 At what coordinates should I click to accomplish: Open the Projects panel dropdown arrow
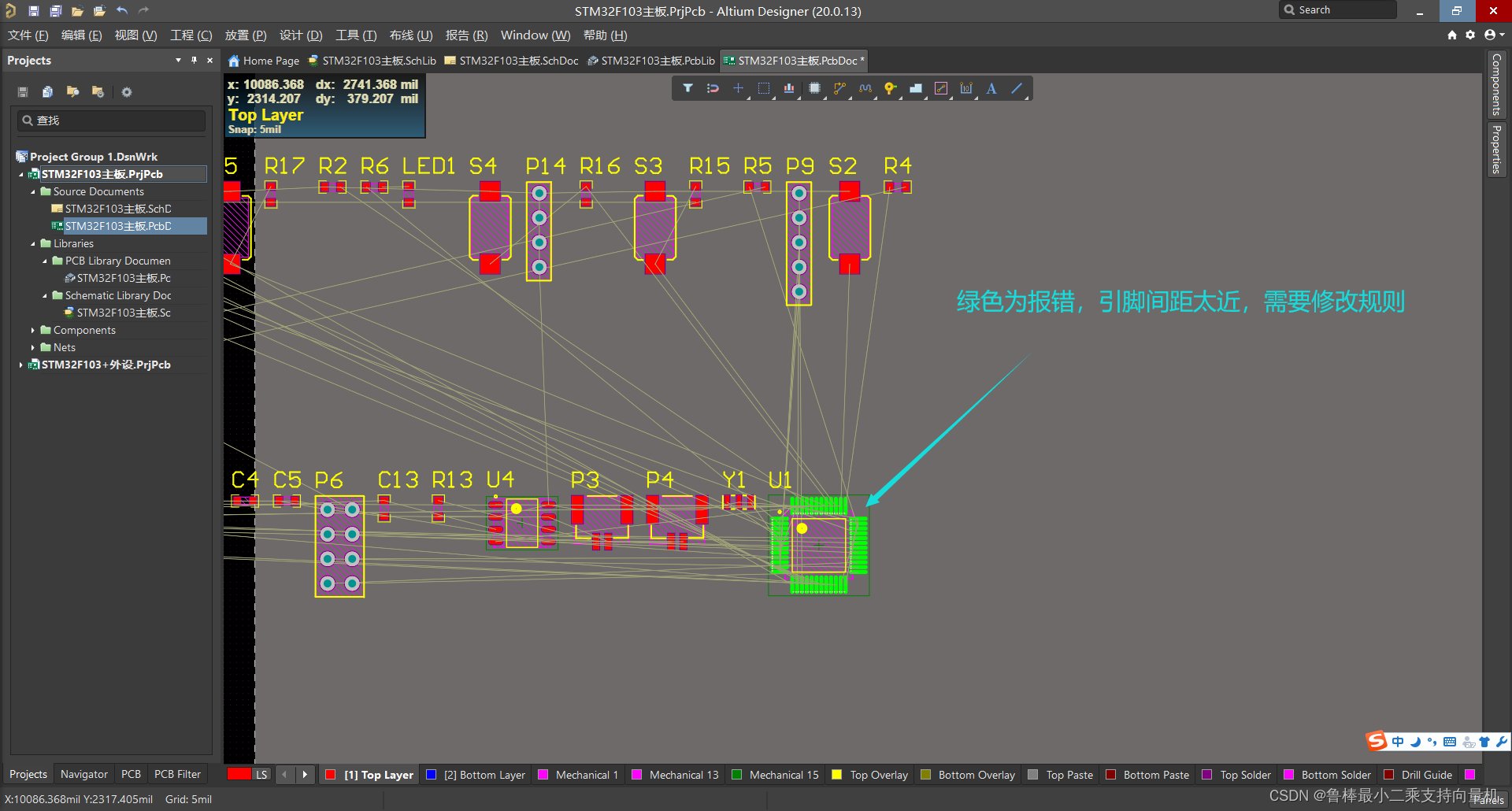(178, 60)
